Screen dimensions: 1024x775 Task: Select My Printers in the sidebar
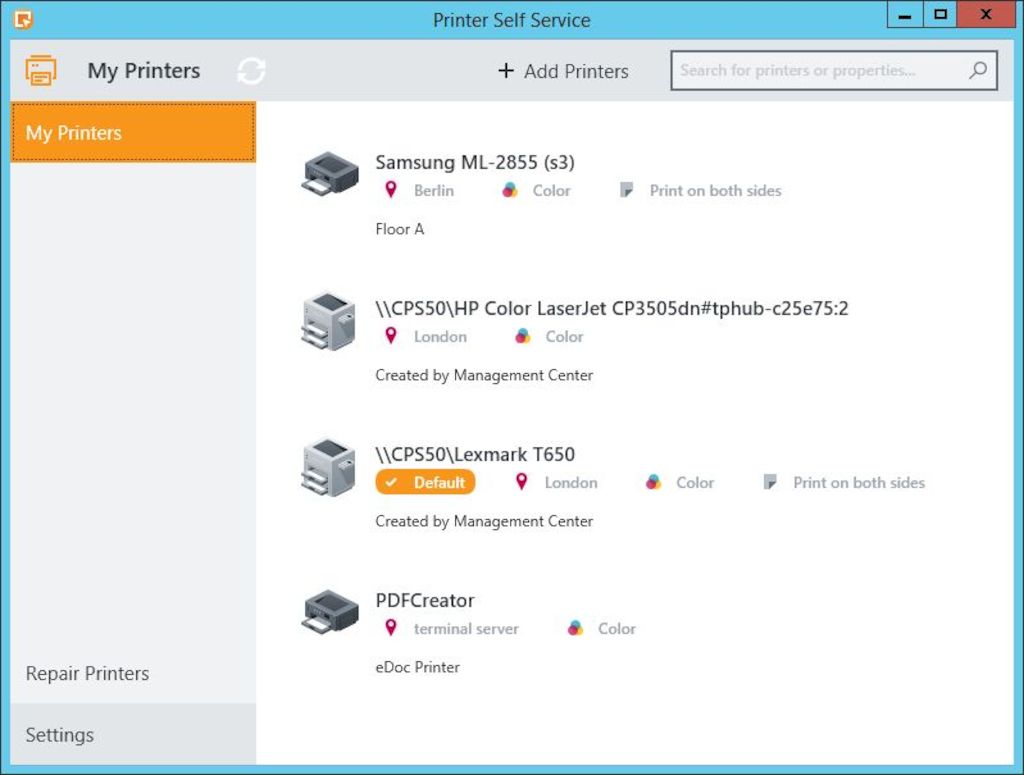133,133
